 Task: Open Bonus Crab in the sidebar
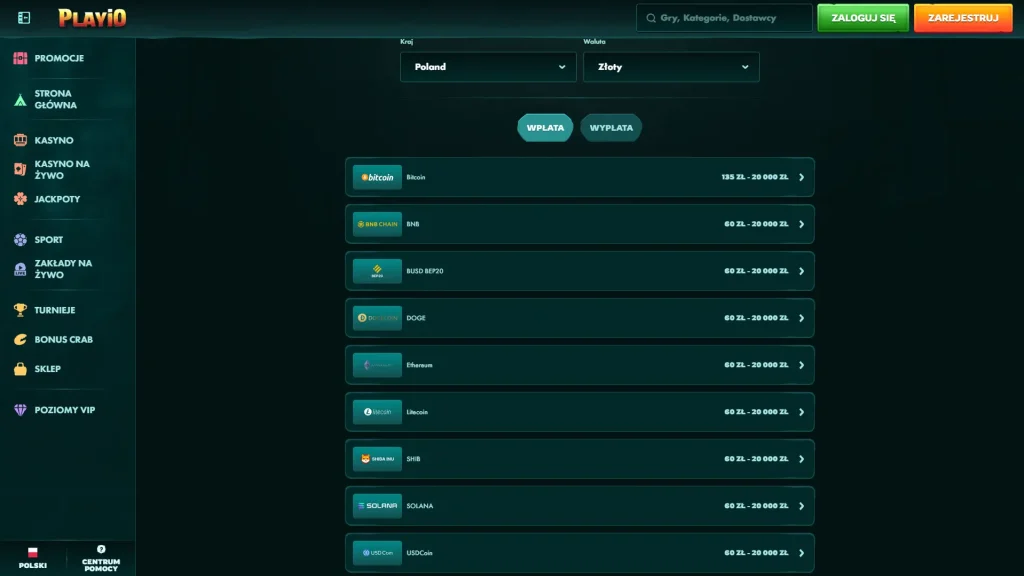pos(63,340)
